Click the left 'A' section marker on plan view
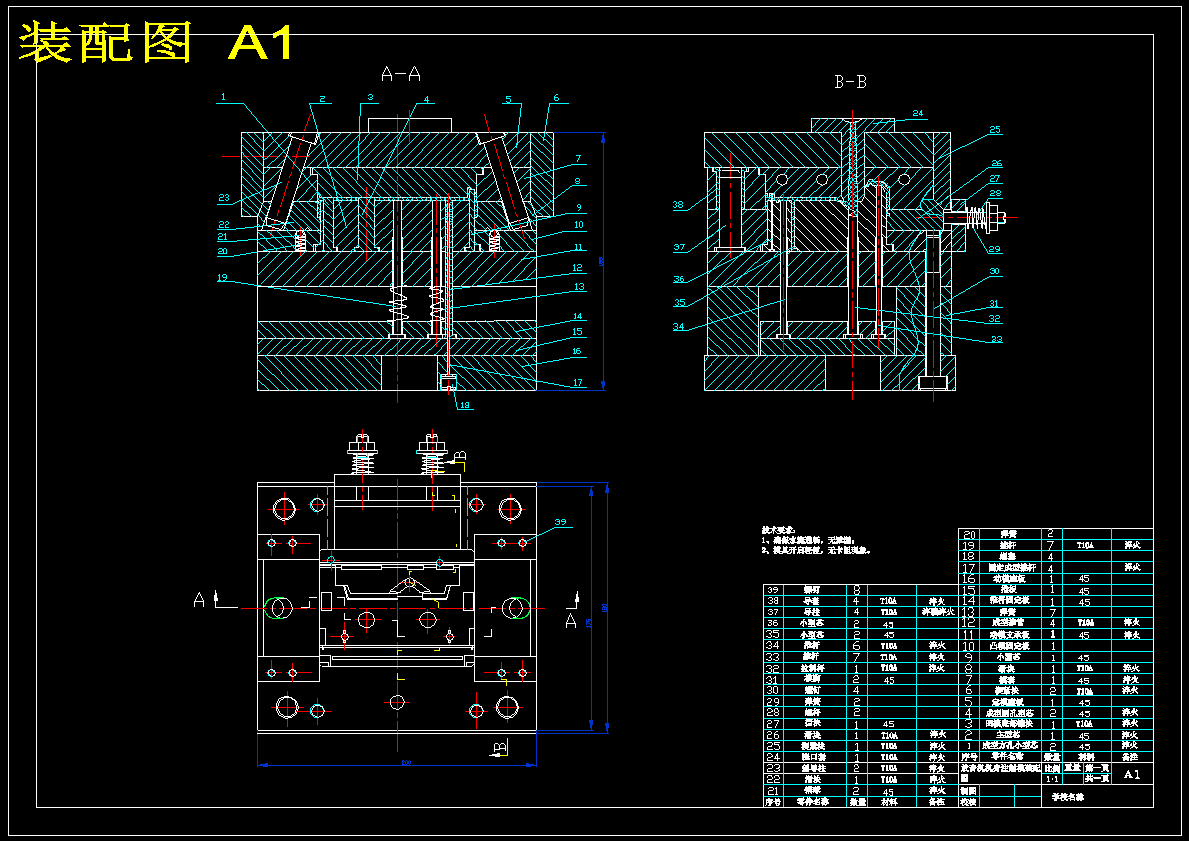The width and height of the screenshot is (1189, 841). [200, 600]
